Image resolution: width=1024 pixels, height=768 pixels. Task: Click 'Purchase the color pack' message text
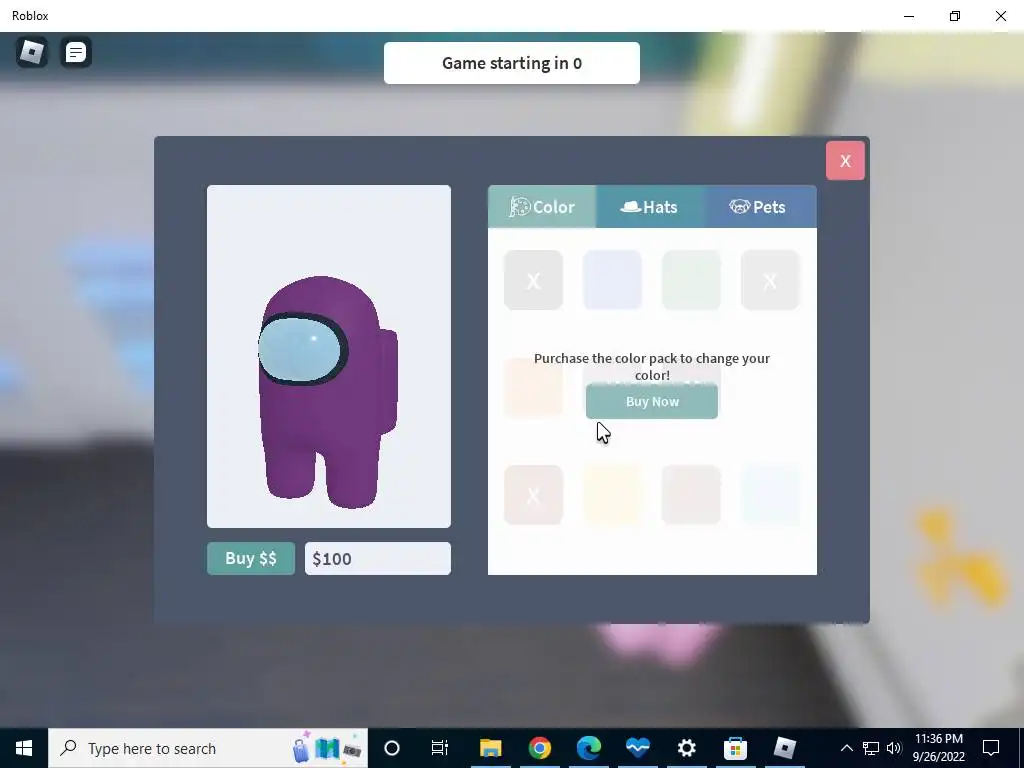(x=652, y=366)
